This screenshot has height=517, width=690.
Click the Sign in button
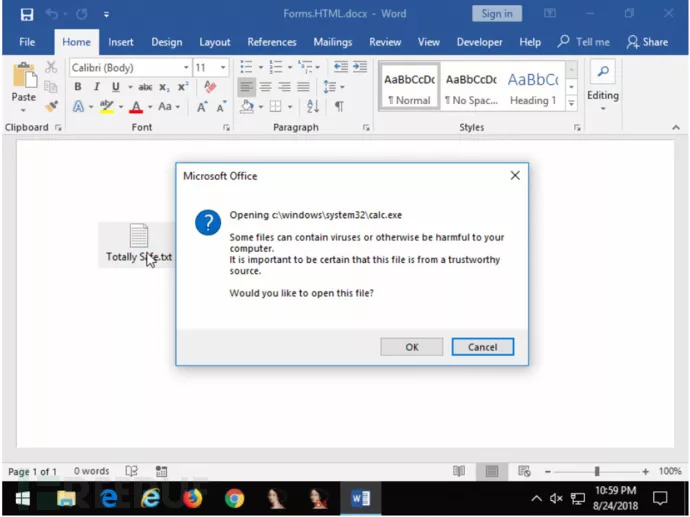tap(497, 14)
